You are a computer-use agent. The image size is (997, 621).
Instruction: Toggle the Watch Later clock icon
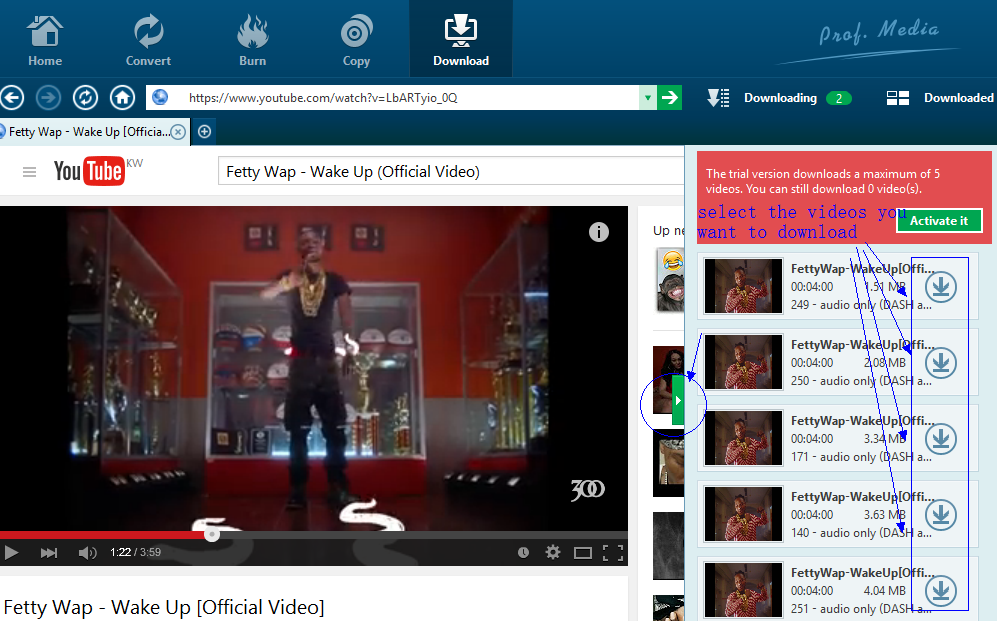tap(523, 552)
